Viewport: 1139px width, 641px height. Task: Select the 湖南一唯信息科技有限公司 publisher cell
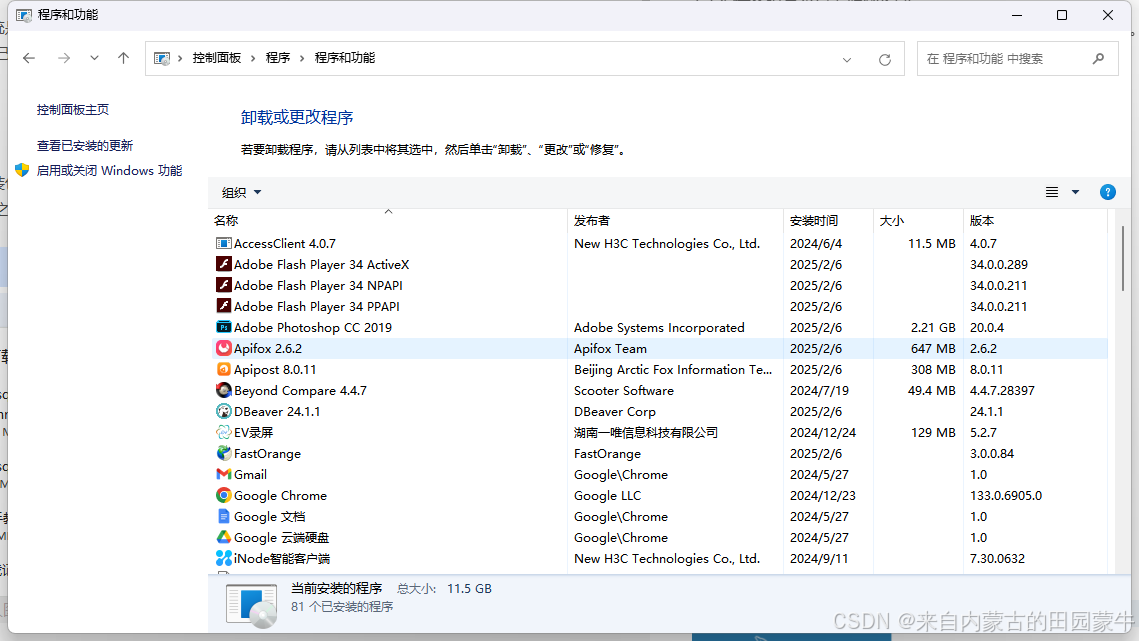point(646,432)
